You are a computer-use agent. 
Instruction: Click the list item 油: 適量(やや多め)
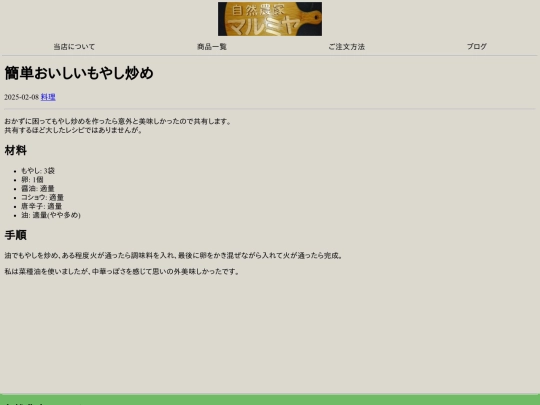point(51,215)
